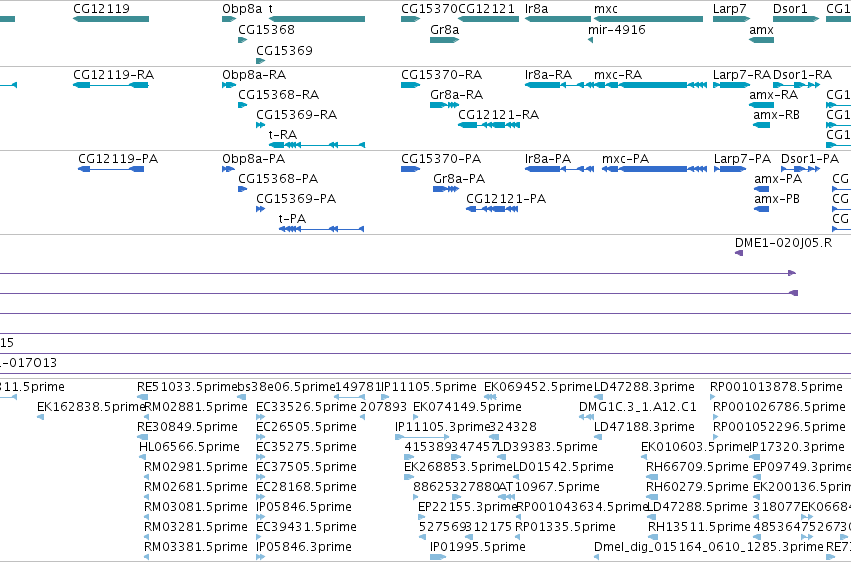This screenshot has height=562, width=851.
Task: Open the CG15368-RA transcript label
Action: (278, 94)
